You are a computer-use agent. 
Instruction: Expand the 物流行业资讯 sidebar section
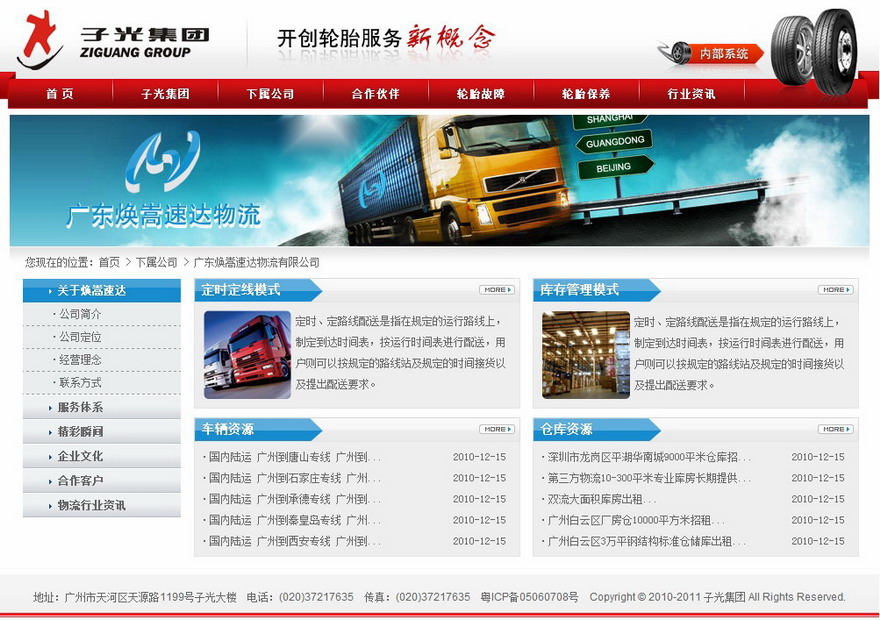(102, 506)
